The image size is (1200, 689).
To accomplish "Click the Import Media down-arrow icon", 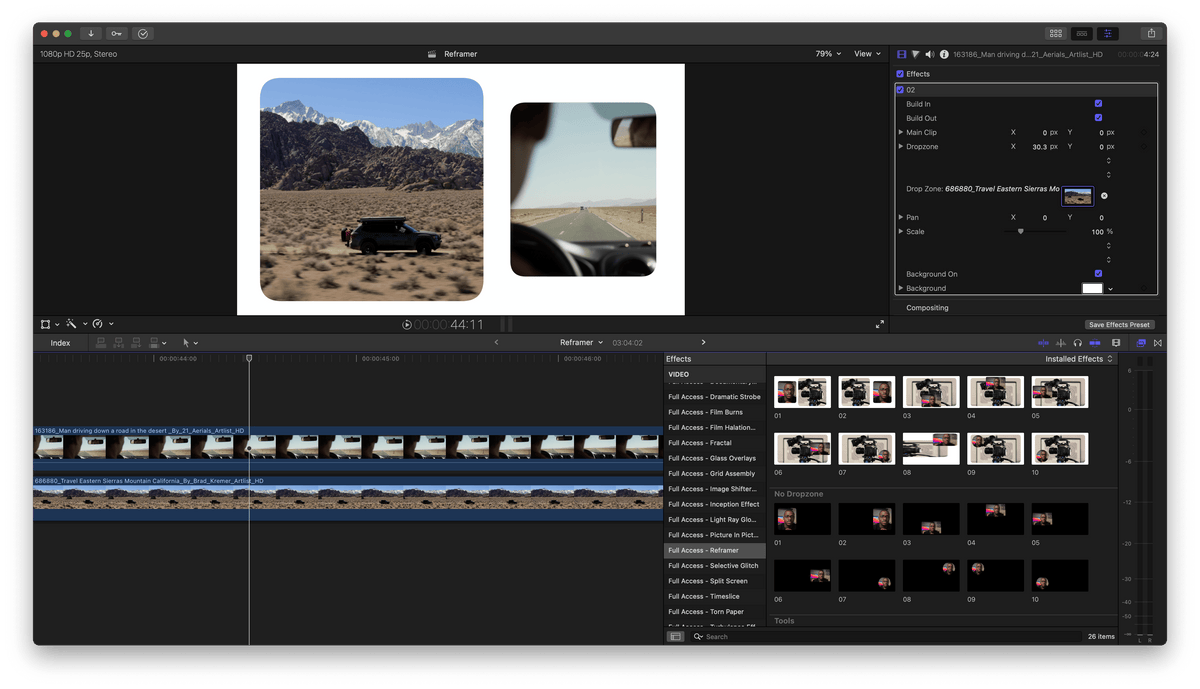I will click(x=91, y=33).
